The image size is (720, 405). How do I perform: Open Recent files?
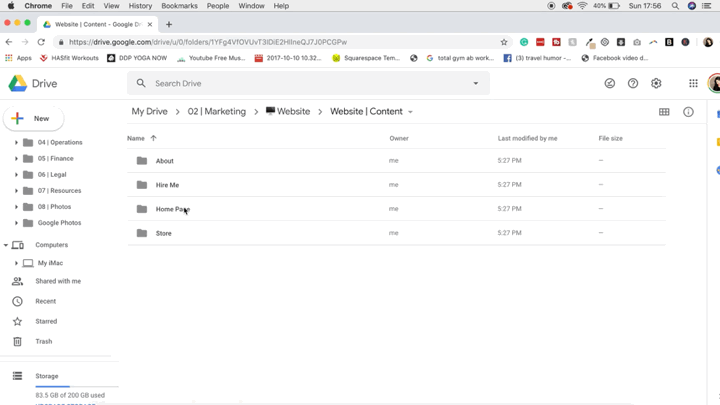pos(45,301)
